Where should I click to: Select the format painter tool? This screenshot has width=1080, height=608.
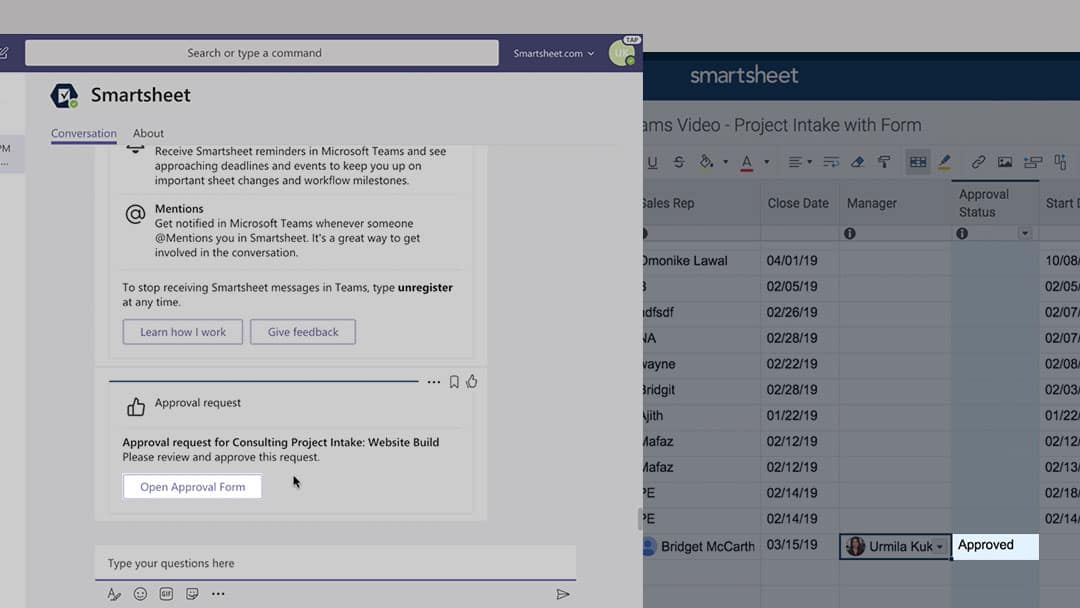(x=883, y=161)
